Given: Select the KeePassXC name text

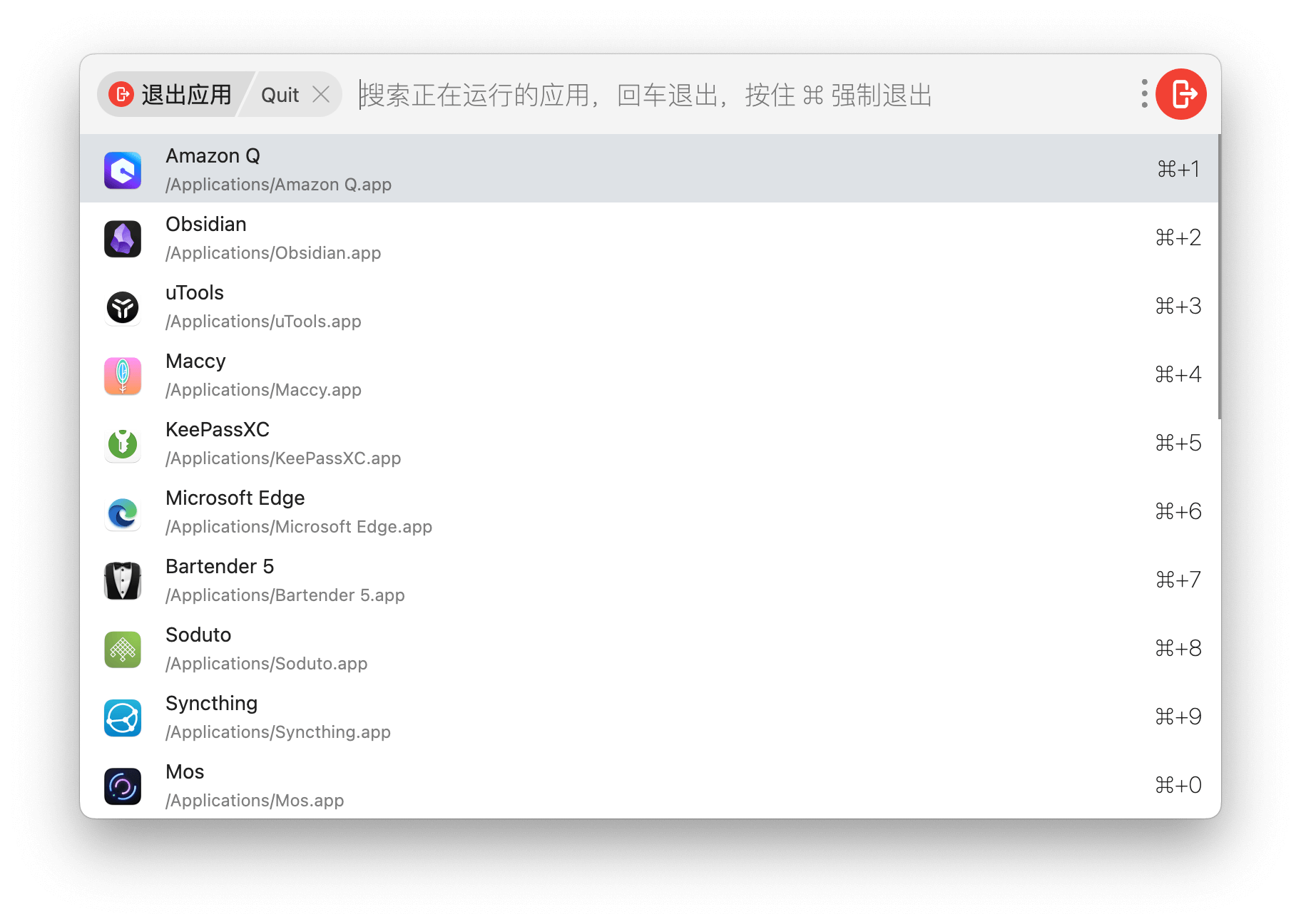Looking at the screenshot, I should (x=218, y=429).
